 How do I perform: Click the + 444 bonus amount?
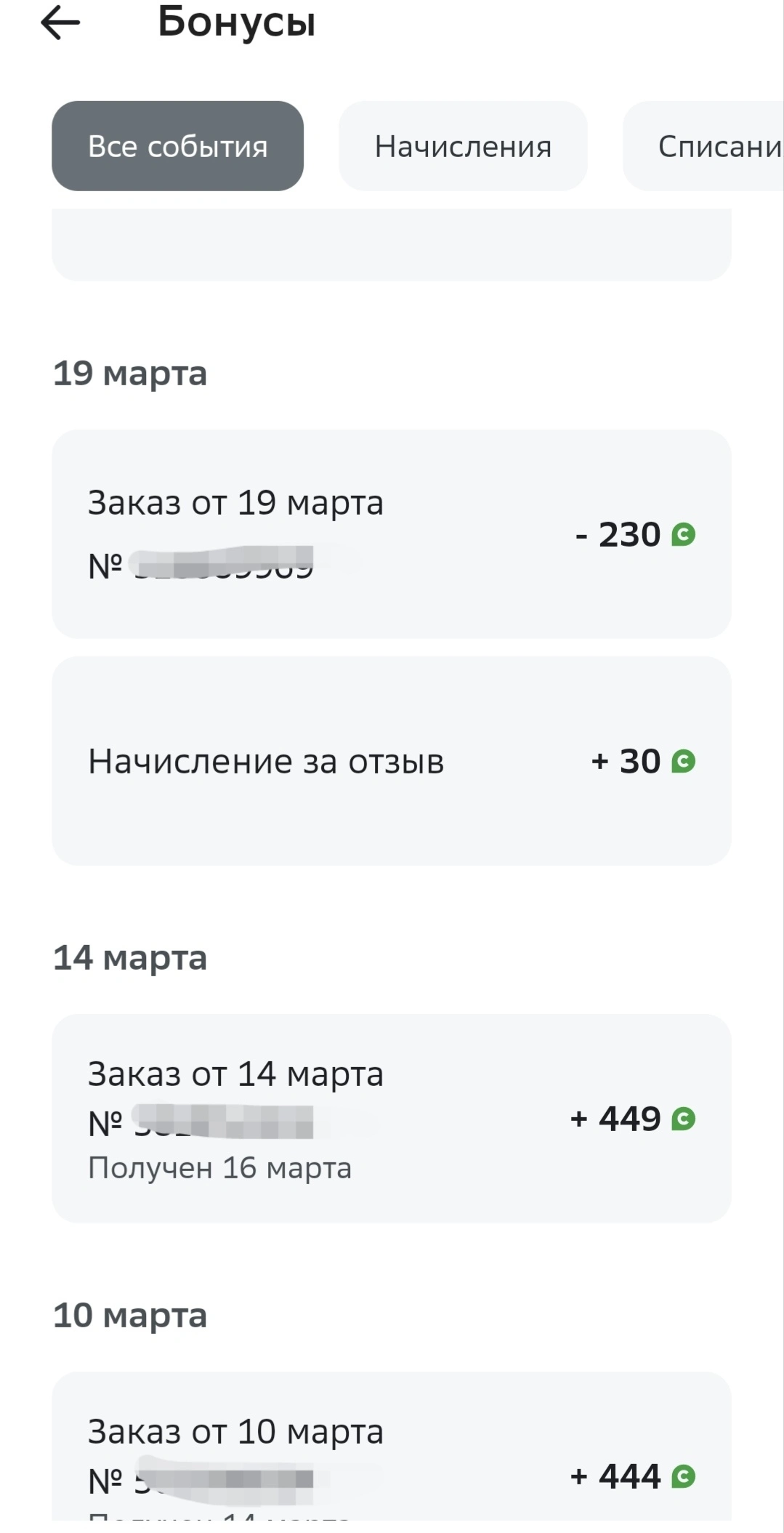(x=615, y=1476)
